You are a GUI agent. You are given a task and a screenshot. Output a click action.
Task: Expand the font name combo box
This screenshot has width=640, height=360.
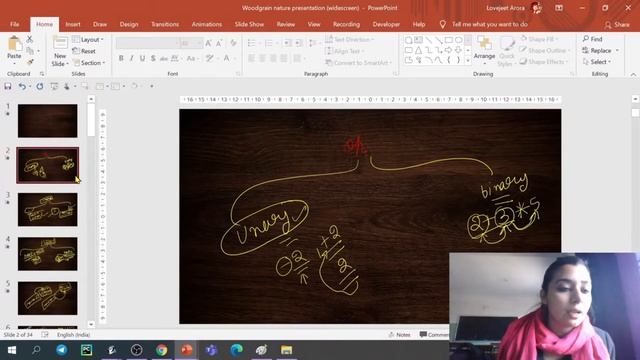177,43
